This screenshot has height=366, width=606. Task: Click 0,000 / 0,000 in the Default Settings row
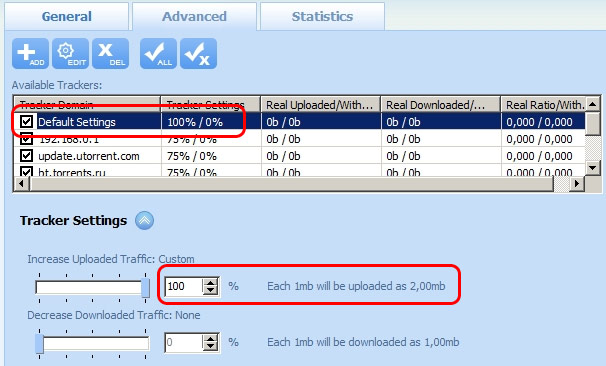coord(539,122)
